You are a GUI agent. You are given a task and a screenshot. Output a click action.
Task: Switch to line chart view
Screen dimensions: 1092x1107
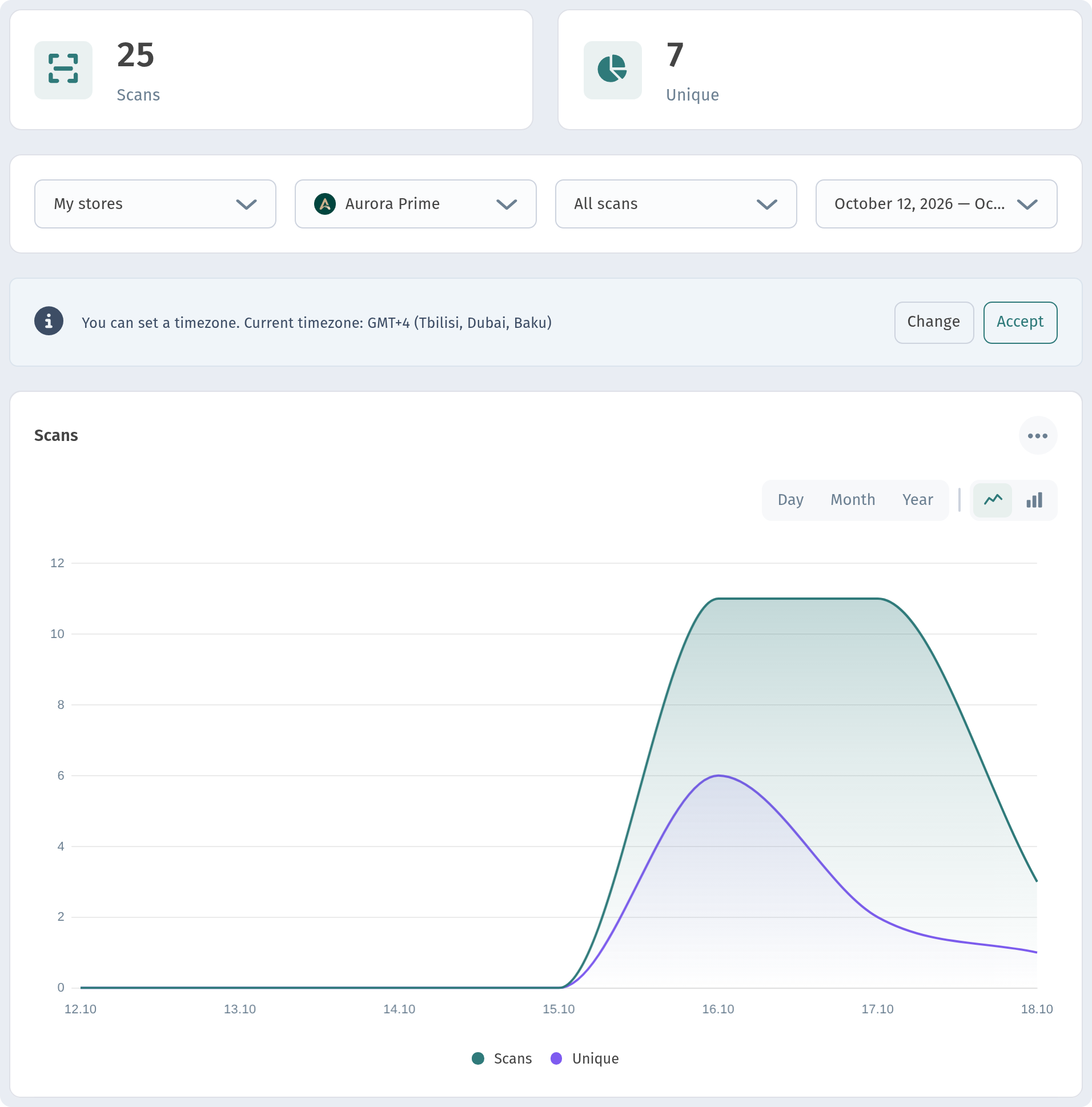point(992,500)
